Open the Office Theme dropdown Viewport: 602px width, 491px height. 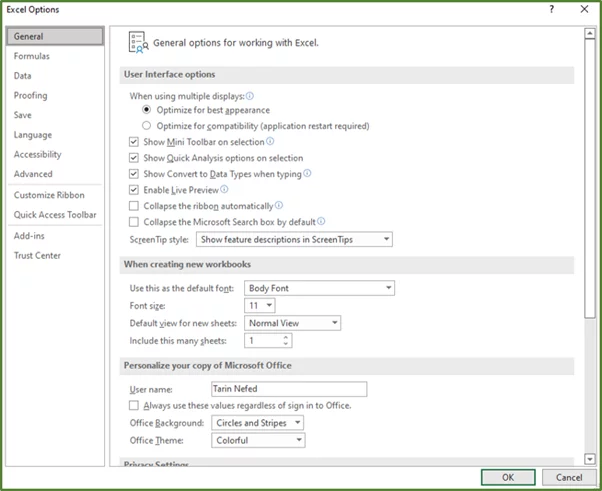pos(258,440)
